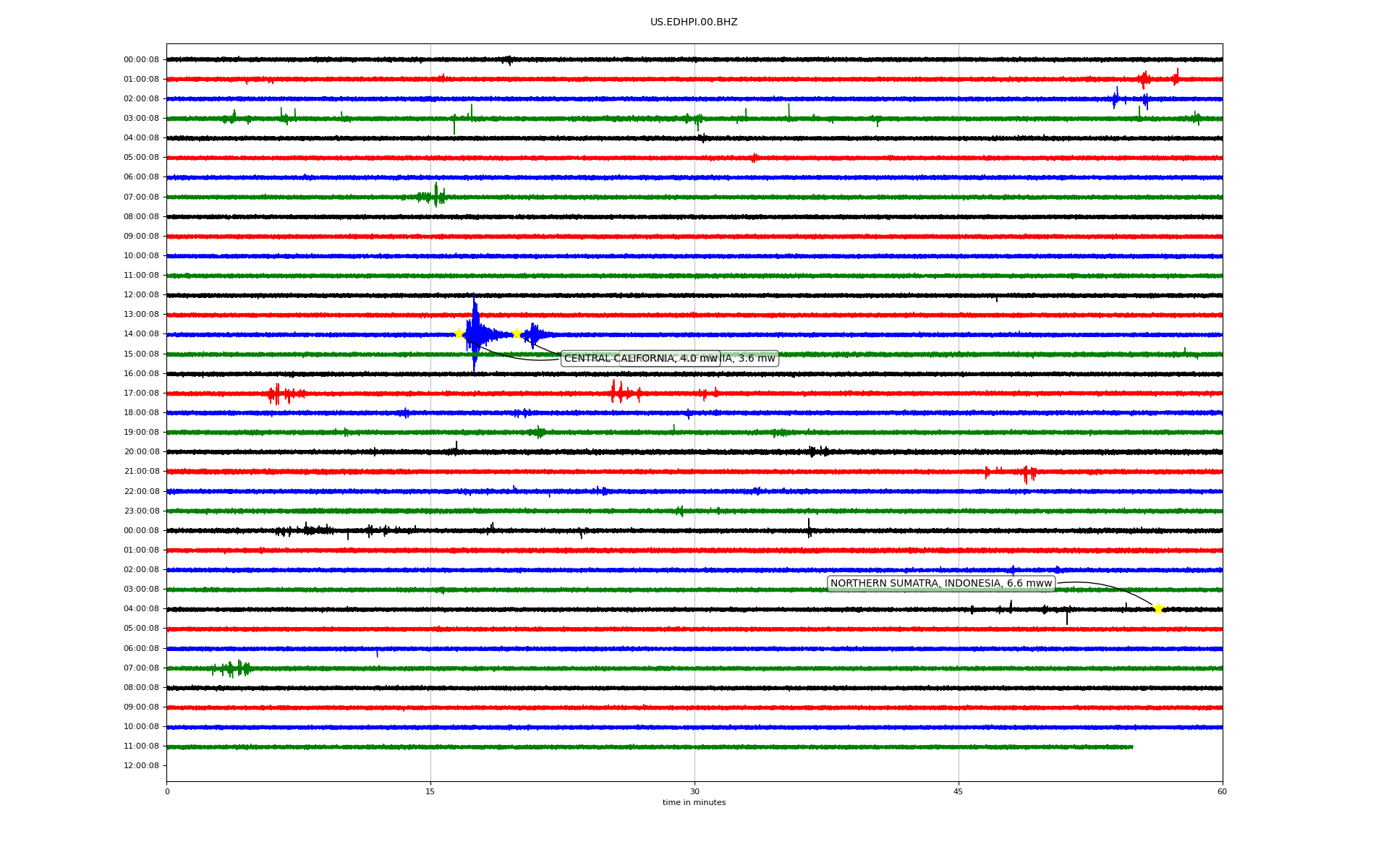The height and width of the screenshot is (868, 1389).
Task: Click the 'time in minutes' axis label
Action: coord(693,802)
